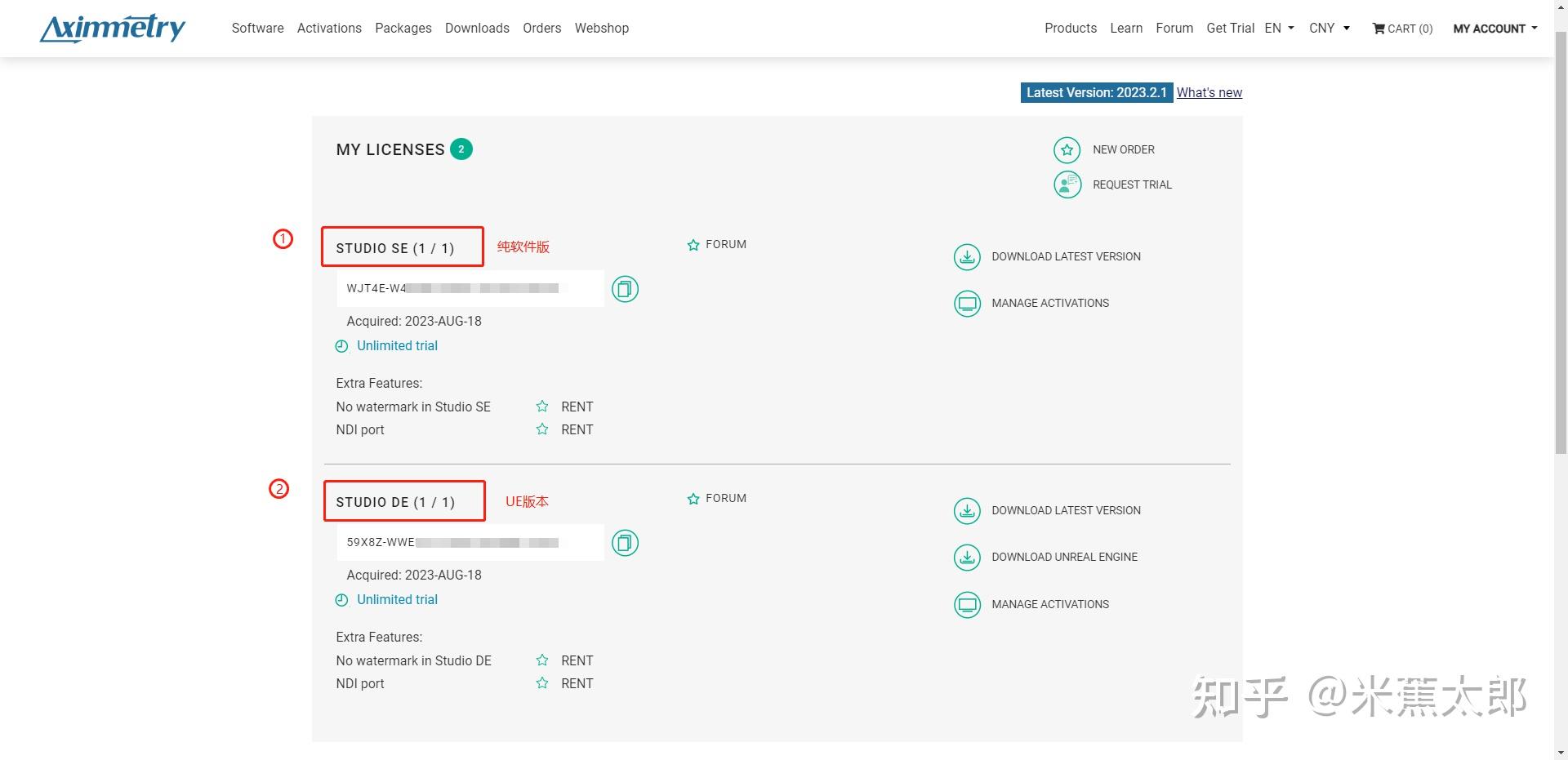Copy the Studio DE license key
The image size is (1568, 760).
coord(625,543)
